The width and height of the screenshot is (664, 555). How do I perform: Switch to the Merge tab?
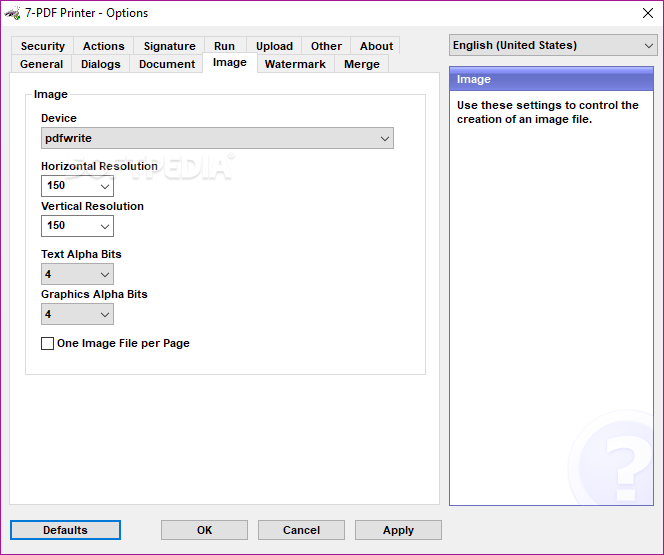[362, 64]
